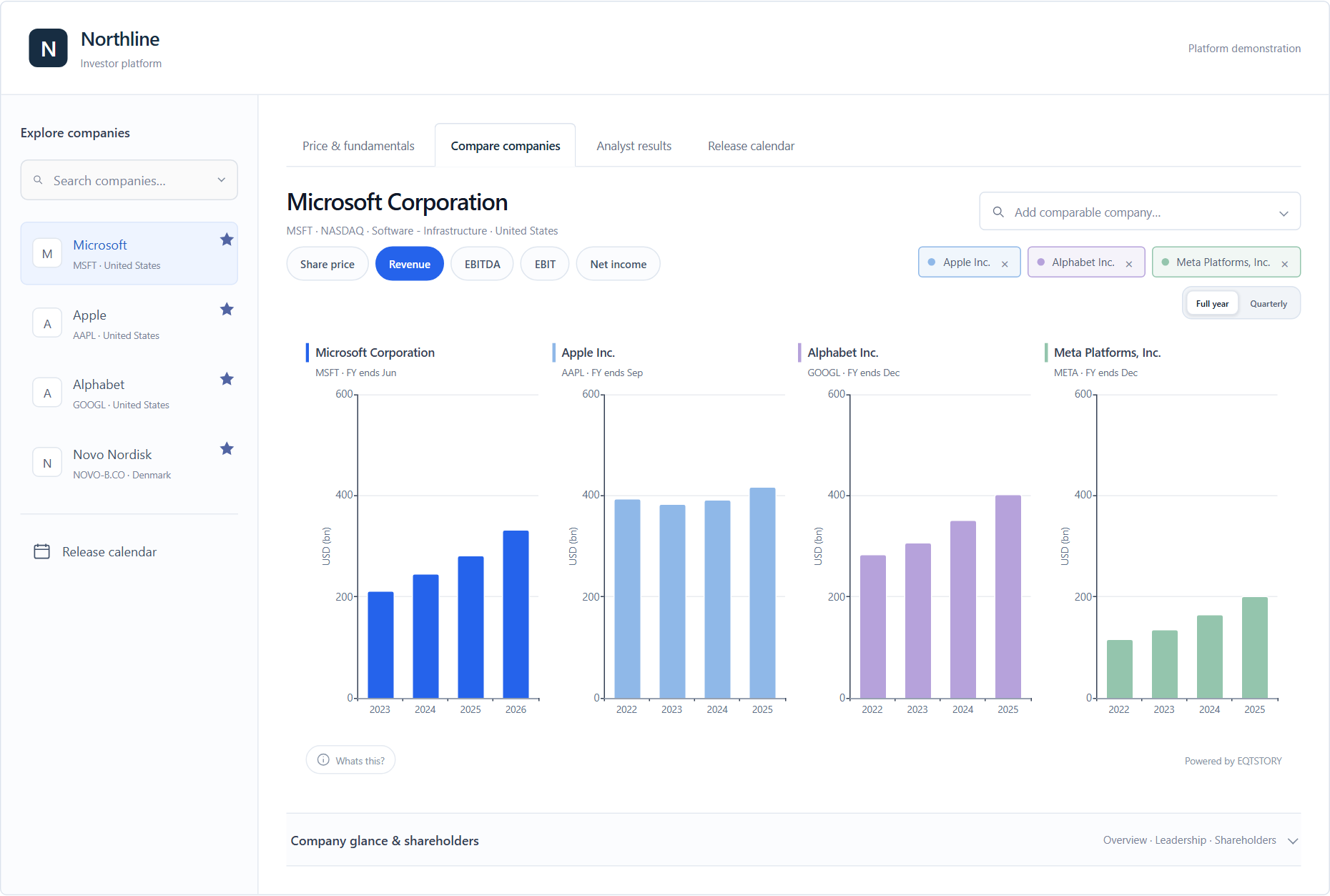Select the Share price metric

pos(327,264)
